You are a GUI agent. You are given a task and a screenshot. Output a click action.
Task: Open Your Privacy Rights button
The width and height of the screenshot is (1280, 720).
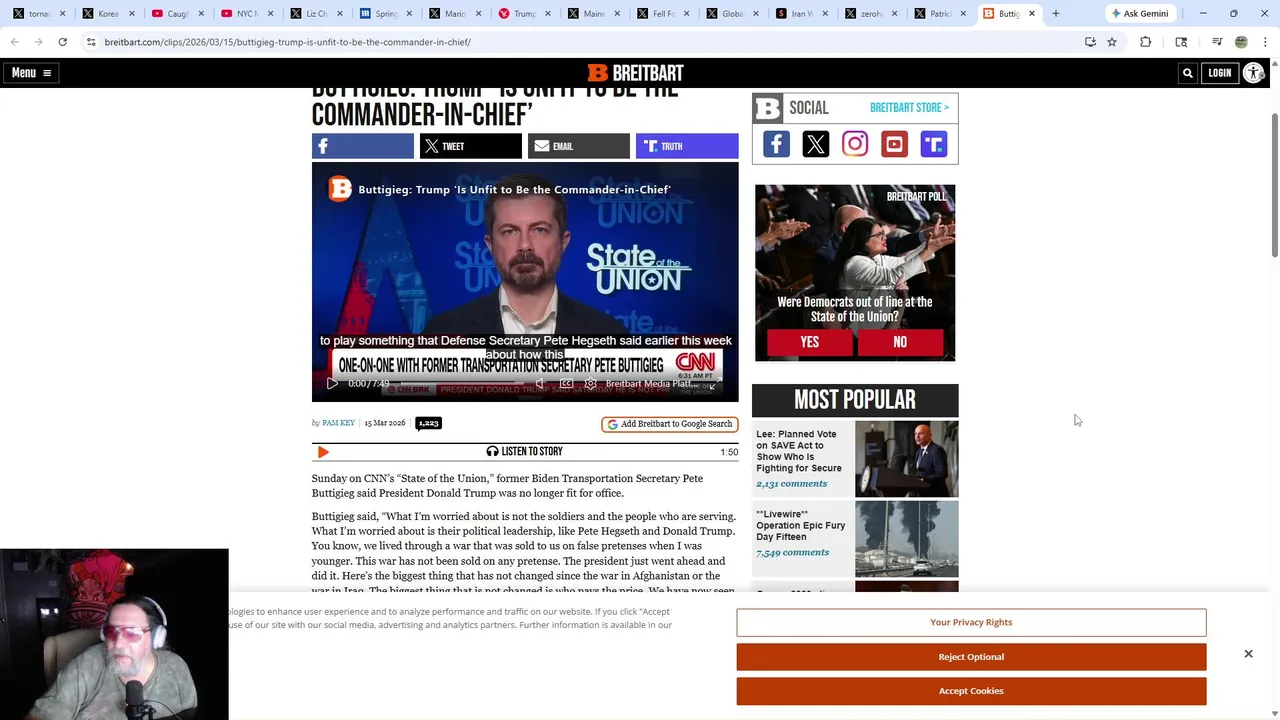point(971,622)
